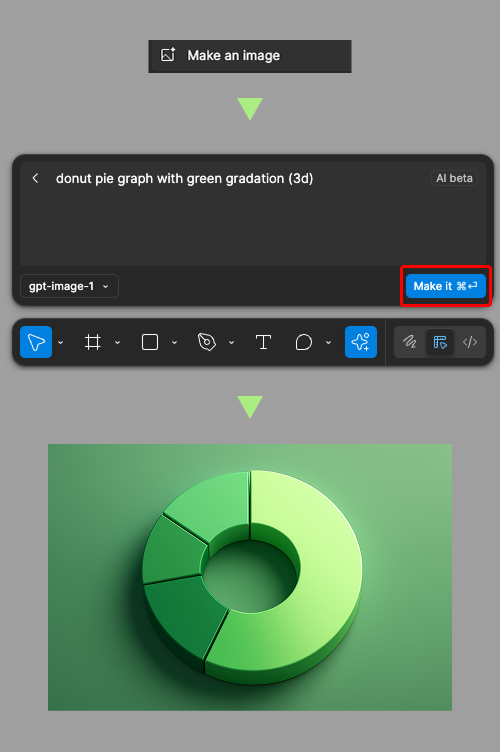500x752 pixels.
Task: Click the Make it button
Action: point(446,286)
